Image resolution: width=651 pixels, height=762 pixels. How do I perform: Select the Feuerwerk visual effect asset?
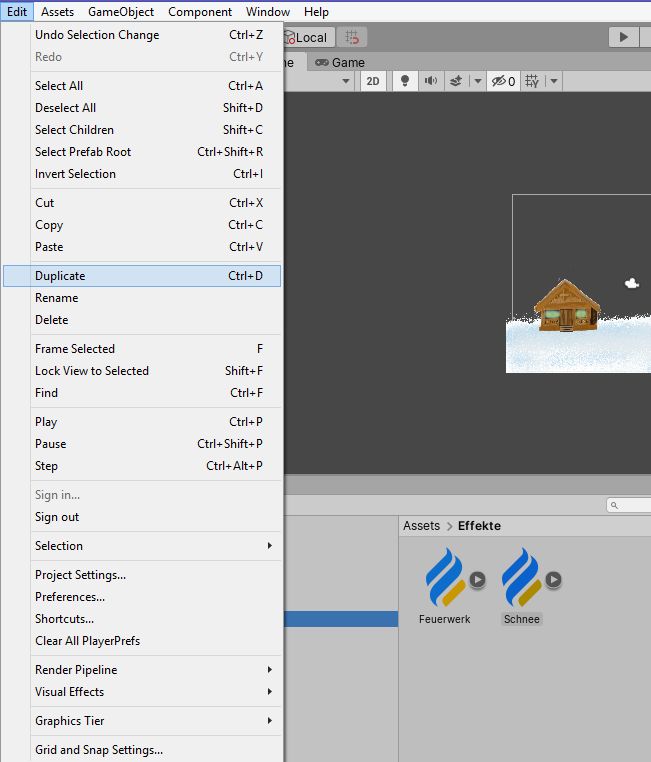tap(444, 580)
